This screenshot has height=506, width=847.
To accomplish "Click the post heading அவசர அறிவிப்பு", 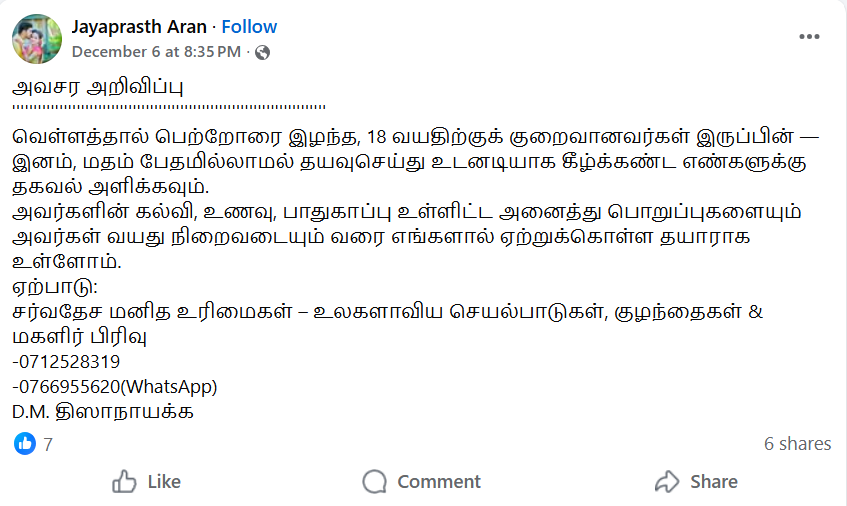I will point(98,86).
